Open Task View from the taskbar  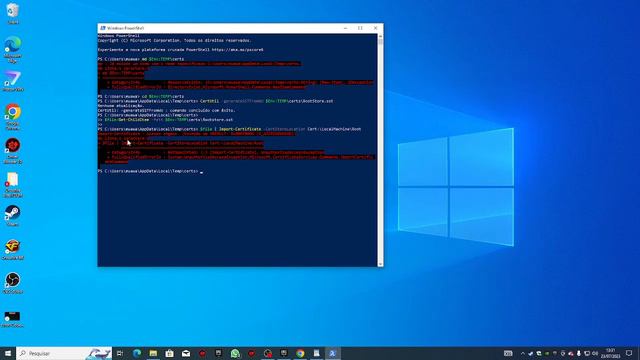click(x=120, y=353)
